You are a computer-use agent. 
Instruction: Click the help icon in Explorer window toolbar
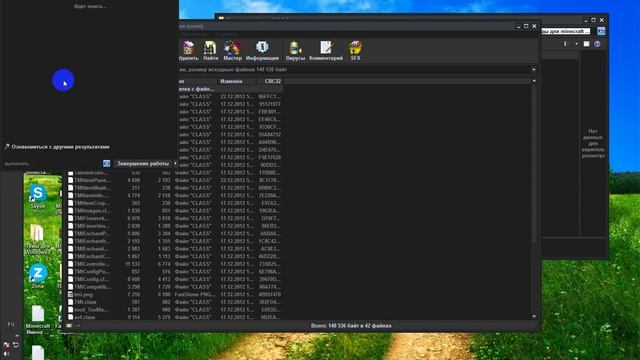(x=597, y=44)
